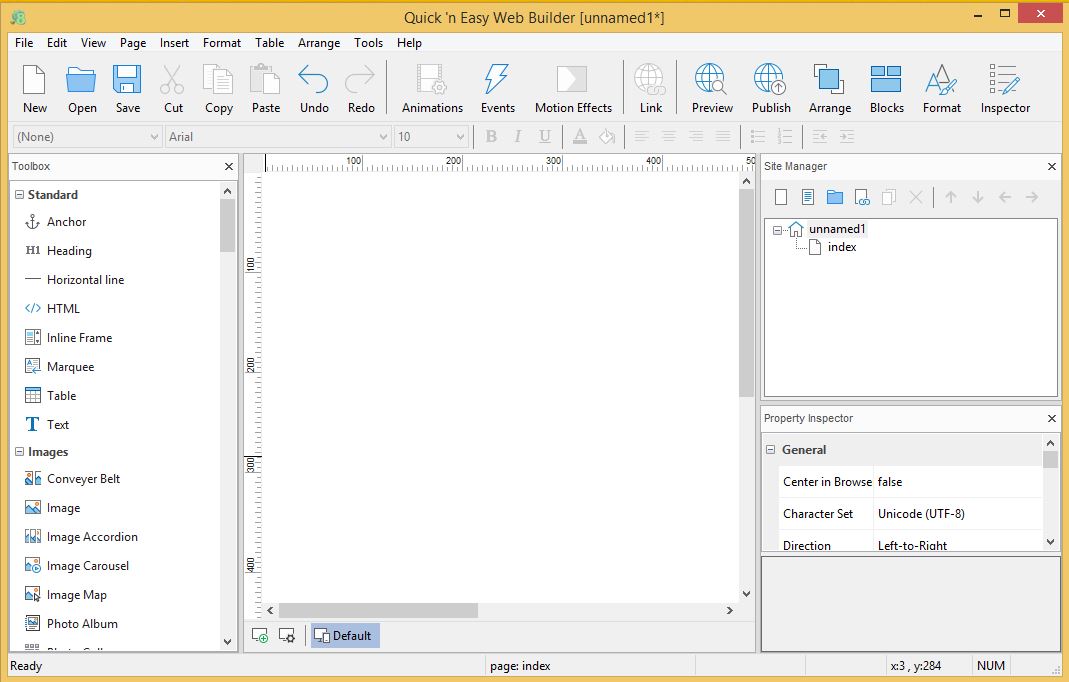Select the Image Map tool
This screenshot has height=682, width=1069.
(x=65, y=595)
